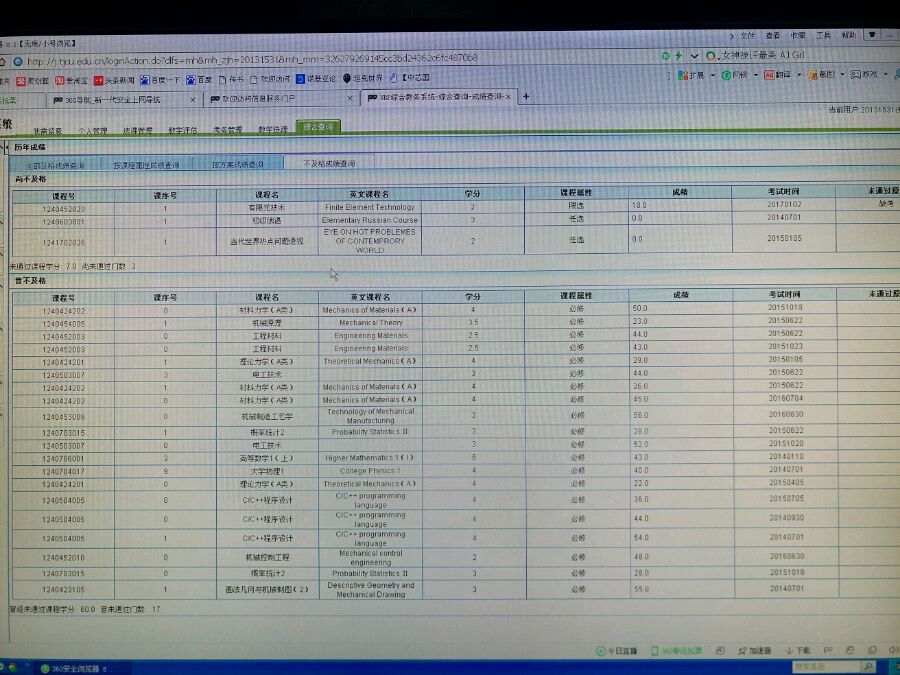900x675 pixels.
Task: Expand the 翻译 dropdown arrow
Action: point(798,75)
